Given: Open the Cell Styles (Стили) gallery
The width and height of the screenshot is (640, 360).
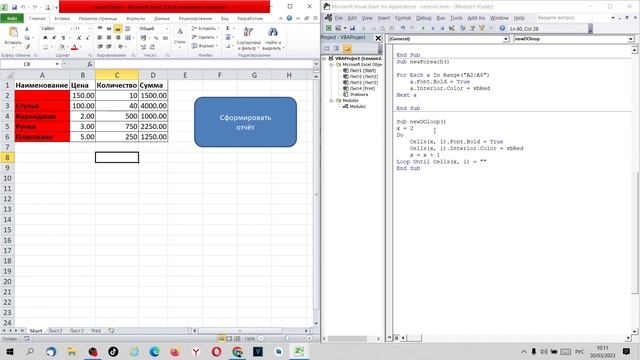Looking at the screenshot, I should (180, 36).
